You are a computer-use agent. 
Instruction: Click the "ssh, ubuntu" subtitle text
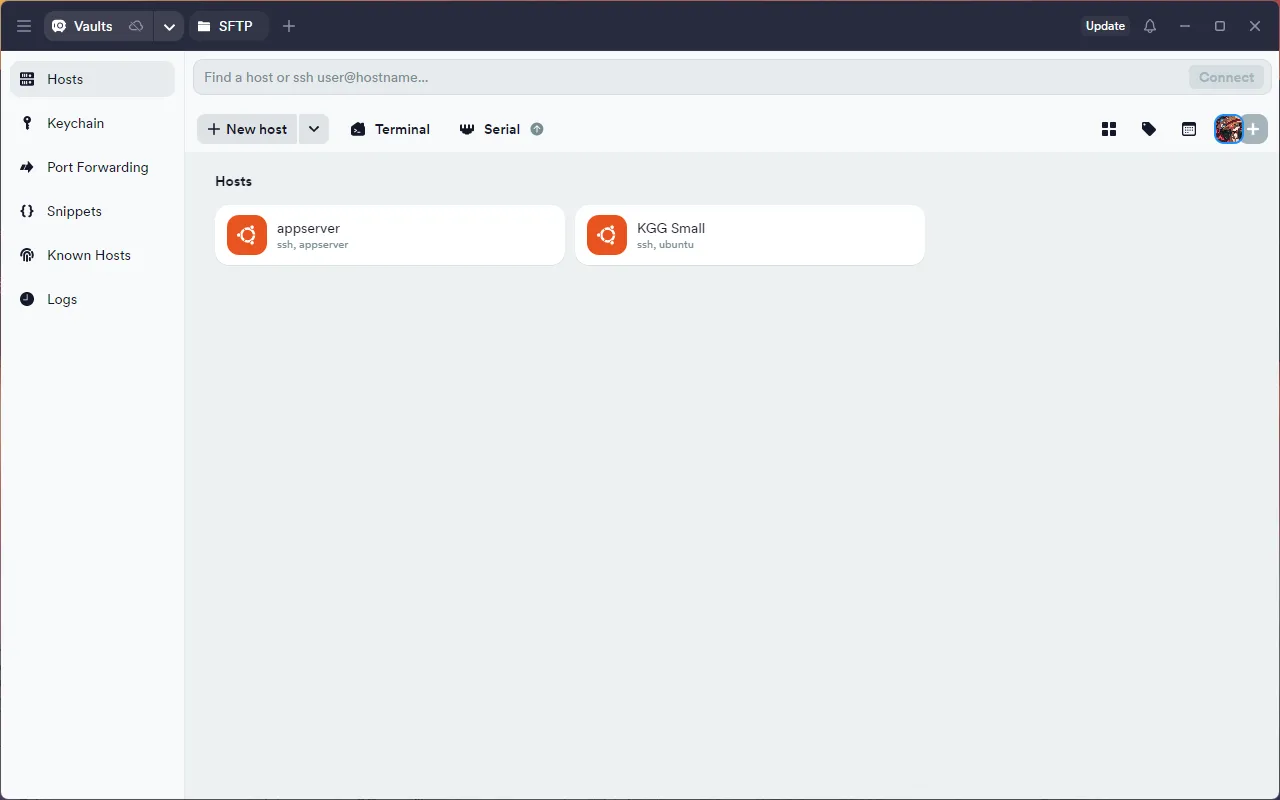[x=665, y=244]
